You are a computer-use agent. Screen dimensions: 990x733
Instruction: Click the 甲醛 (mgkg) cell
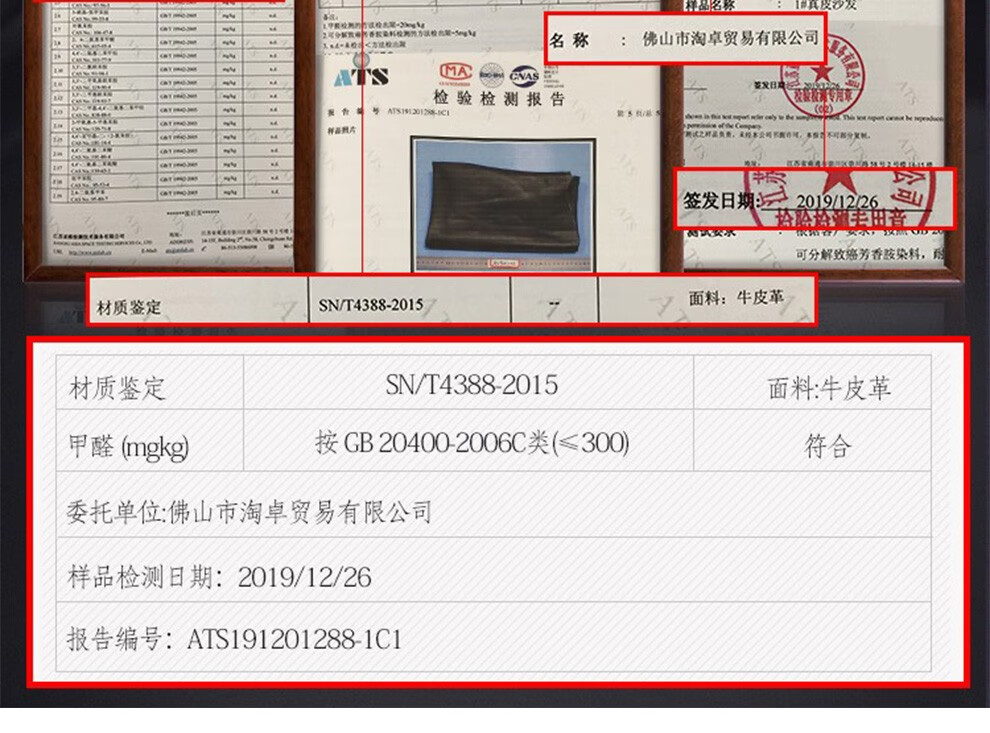click(x=150, y=441)
